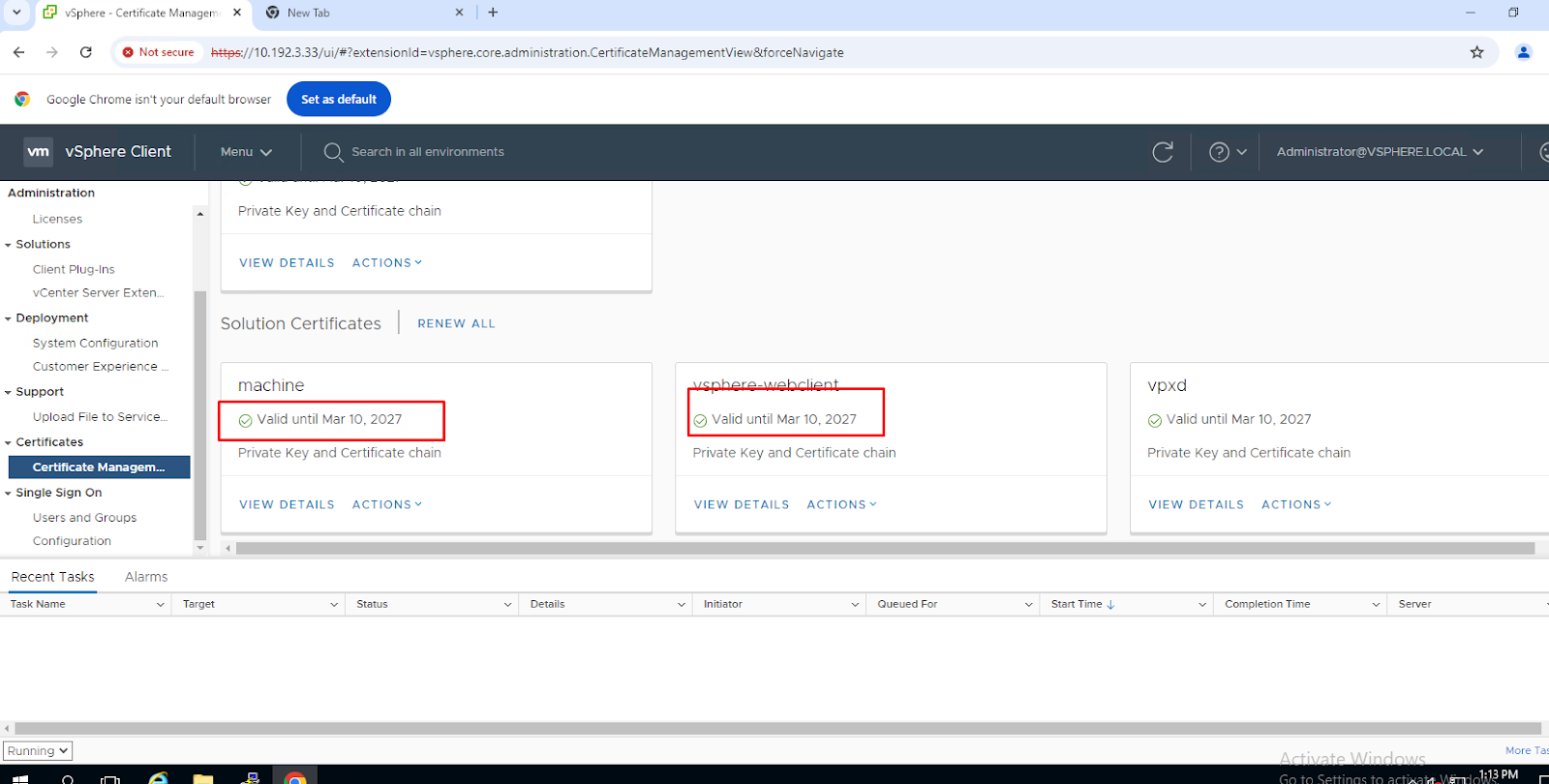The image size is (1549, 784).
Task: Click the browser address bar URL
Action: coord(527,52)
